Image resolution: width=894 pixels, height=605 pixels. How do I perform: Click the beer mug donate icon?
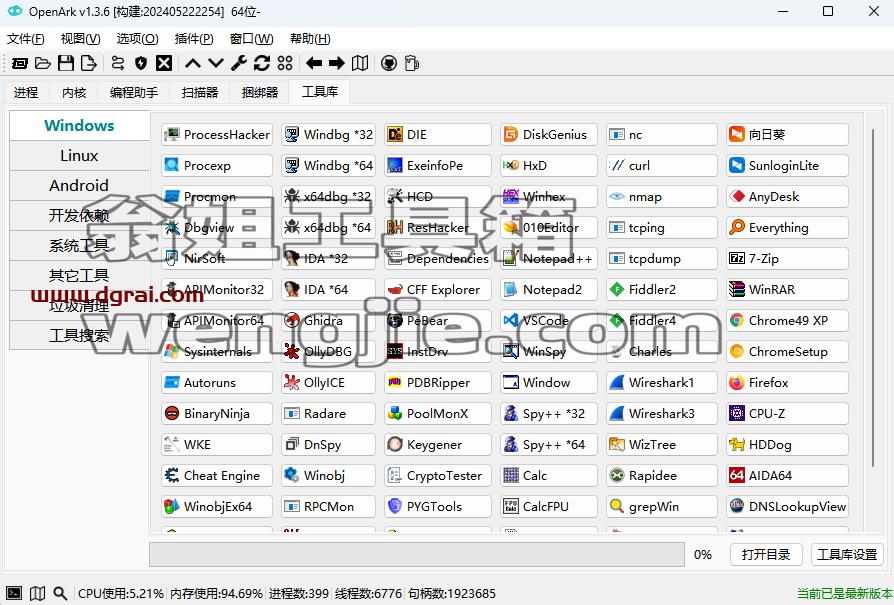[412, 63]
